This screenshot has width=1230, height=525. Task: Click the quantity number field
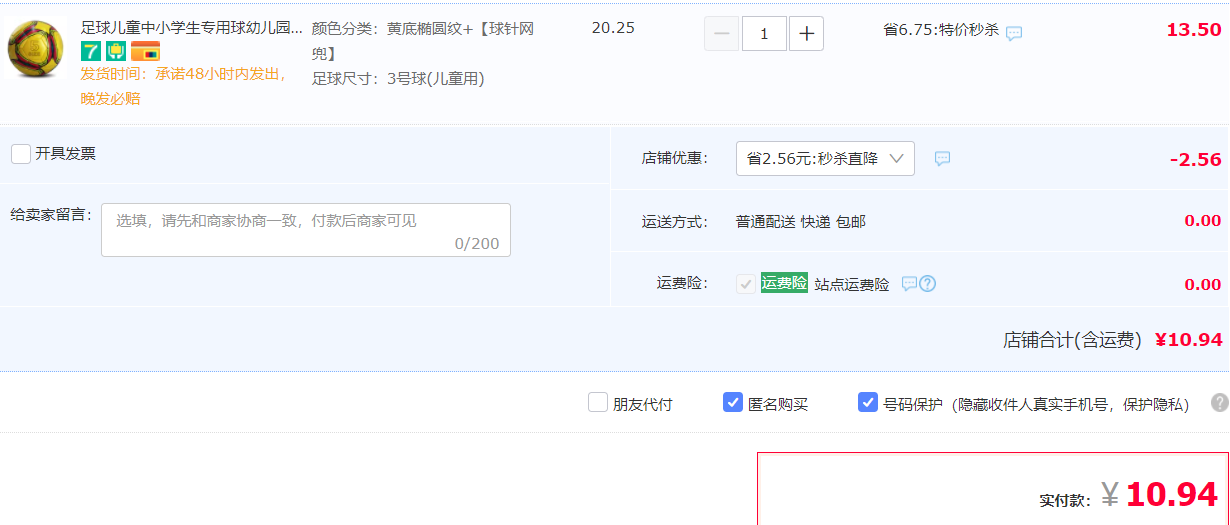point(764,34)
